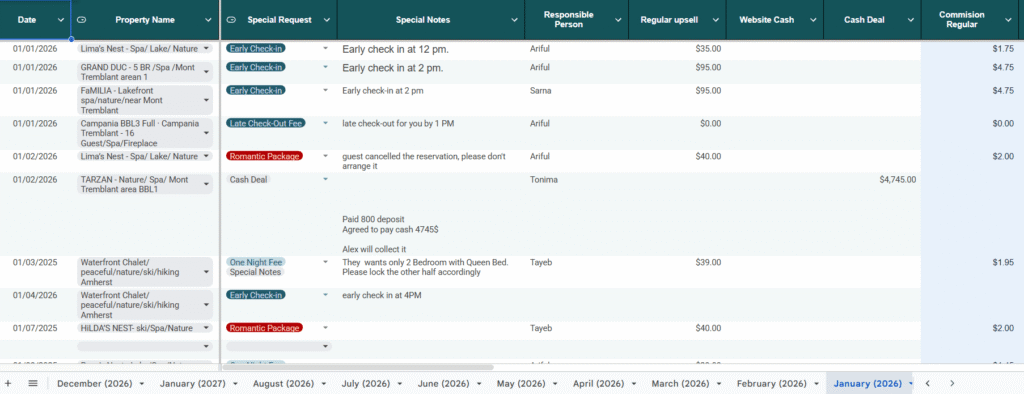Switch to the December (2026) sheet tab

(x=95, y=384)
